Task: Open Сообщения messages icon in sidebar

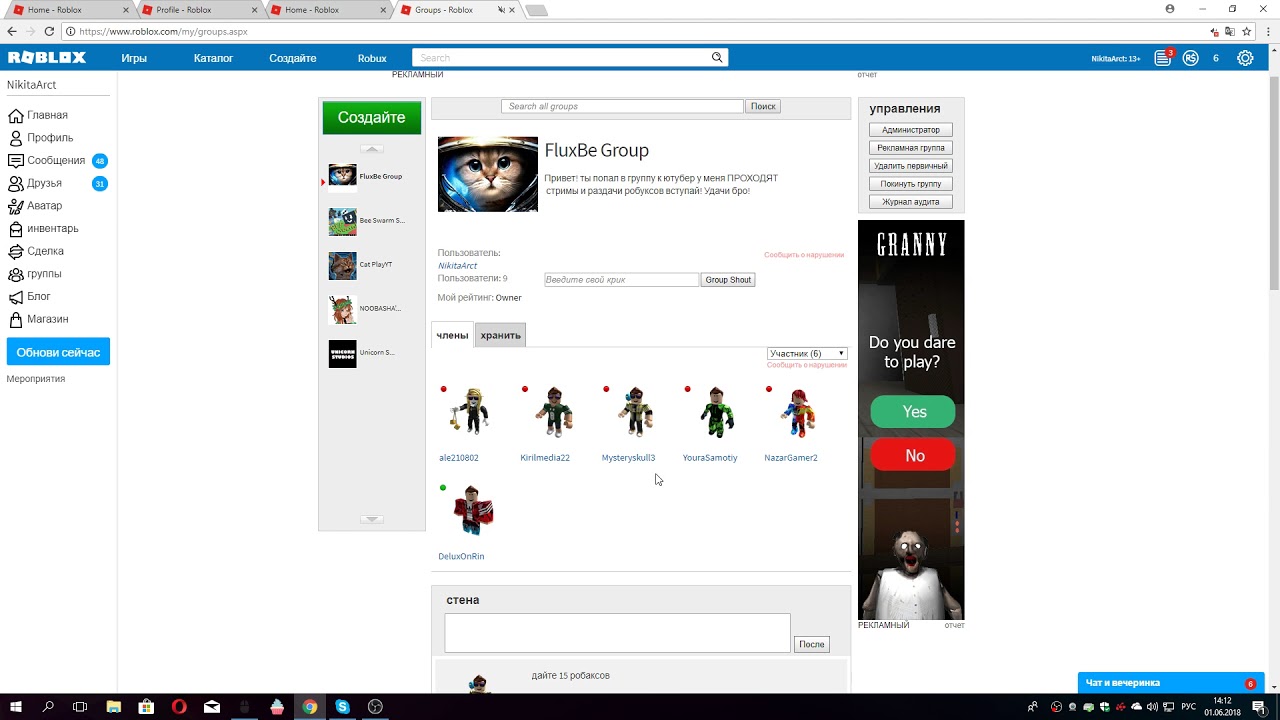Action: (x=16, y=160)
